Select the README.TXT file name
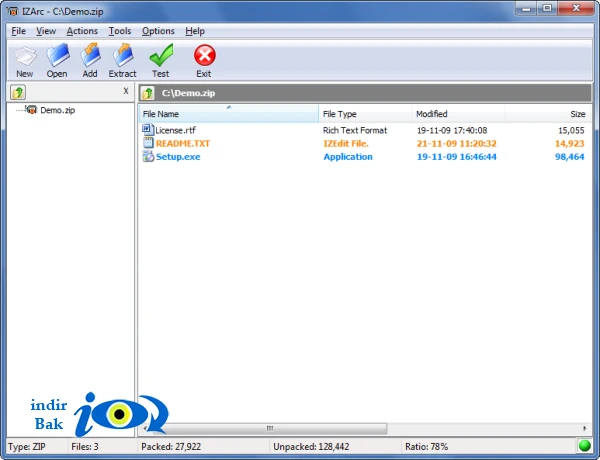Screen dimensions: 600x460 click(x=183, y=144)
